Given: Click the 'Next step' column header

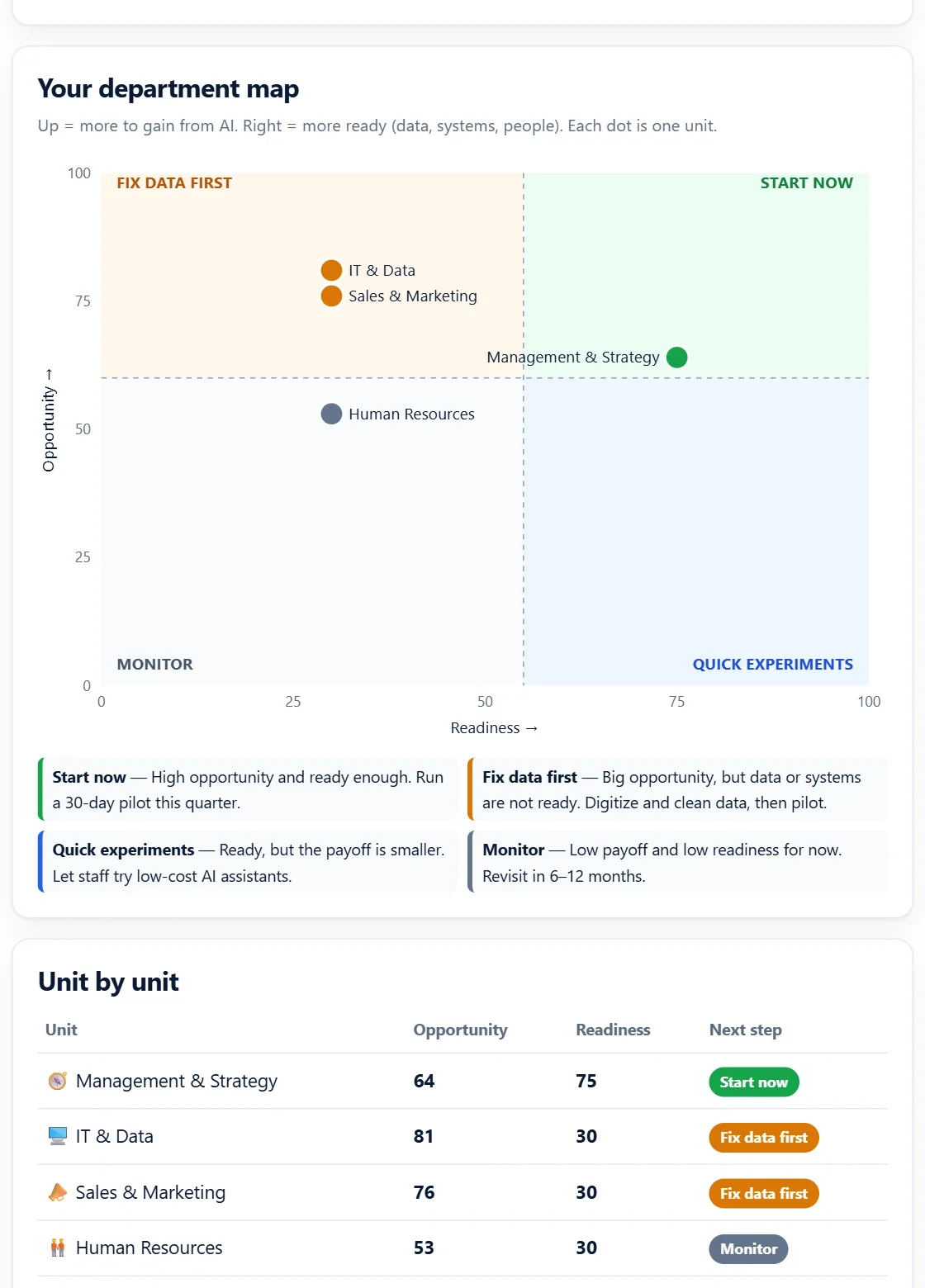Looking at the screenshot, I should 746,1030.
